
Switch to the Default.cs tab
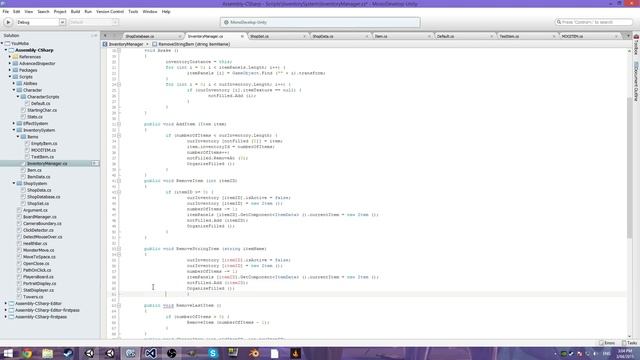[446, 36]
